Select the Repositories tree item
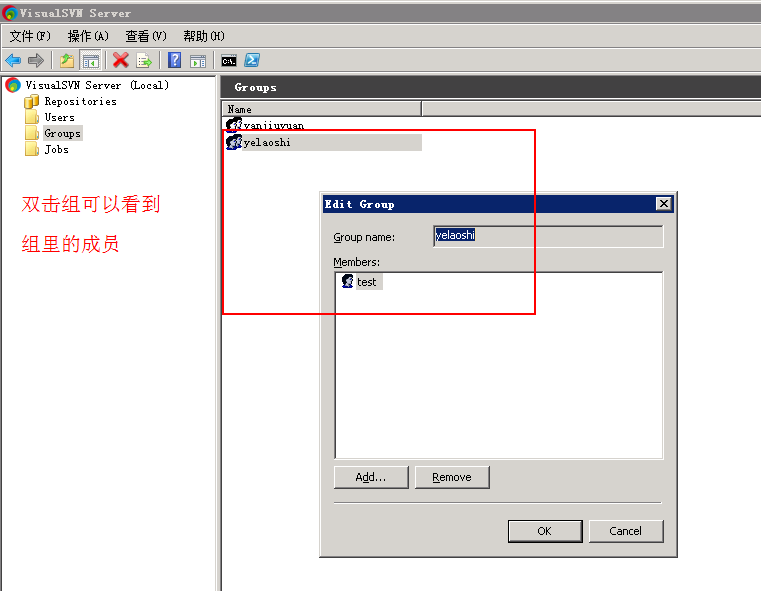 81,101
